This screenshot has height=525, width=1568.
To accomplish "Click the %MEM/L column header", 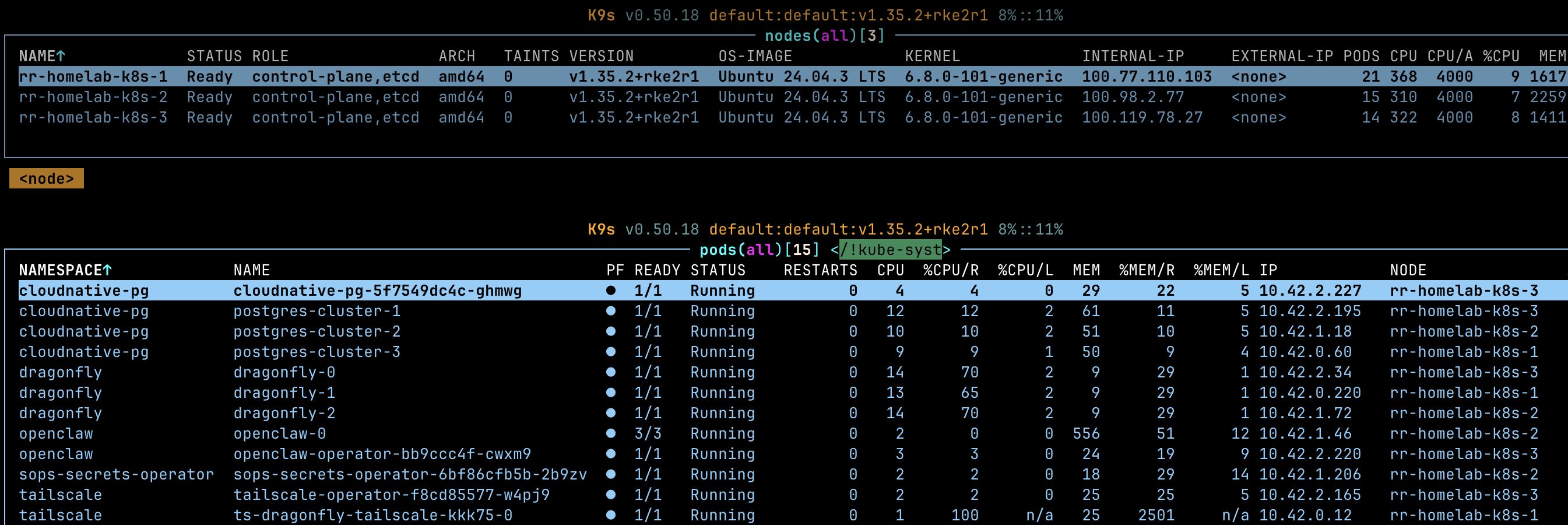I will [1221, 270].
